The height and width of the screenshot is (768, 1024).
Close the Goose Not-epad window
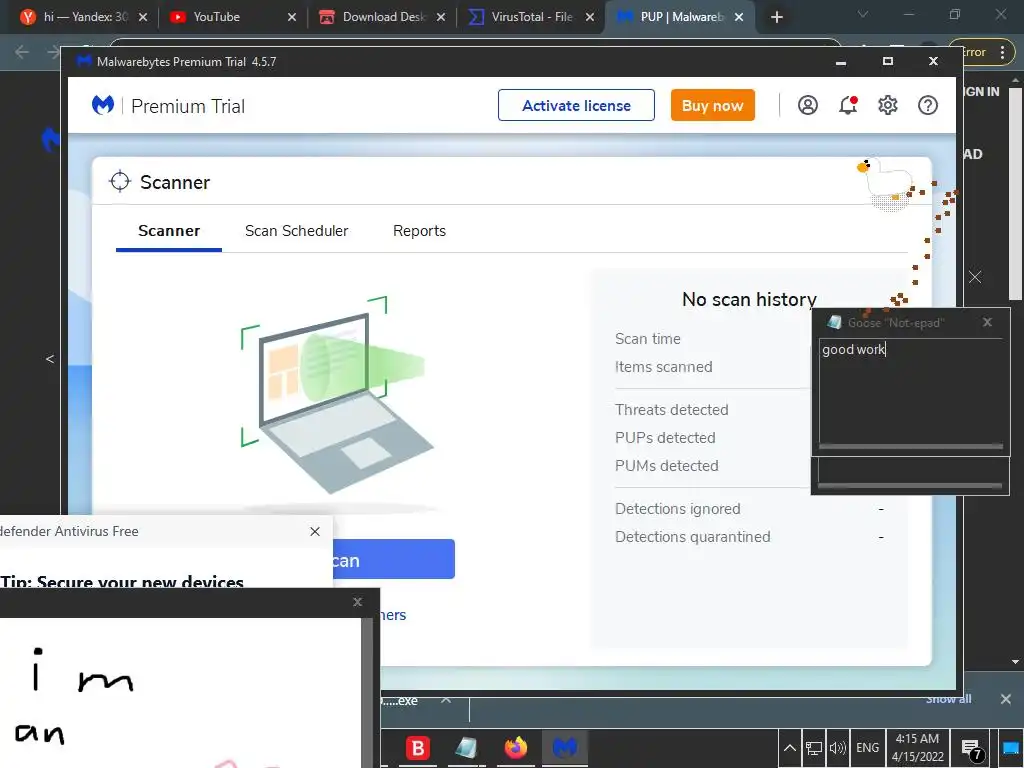point(987,322)
